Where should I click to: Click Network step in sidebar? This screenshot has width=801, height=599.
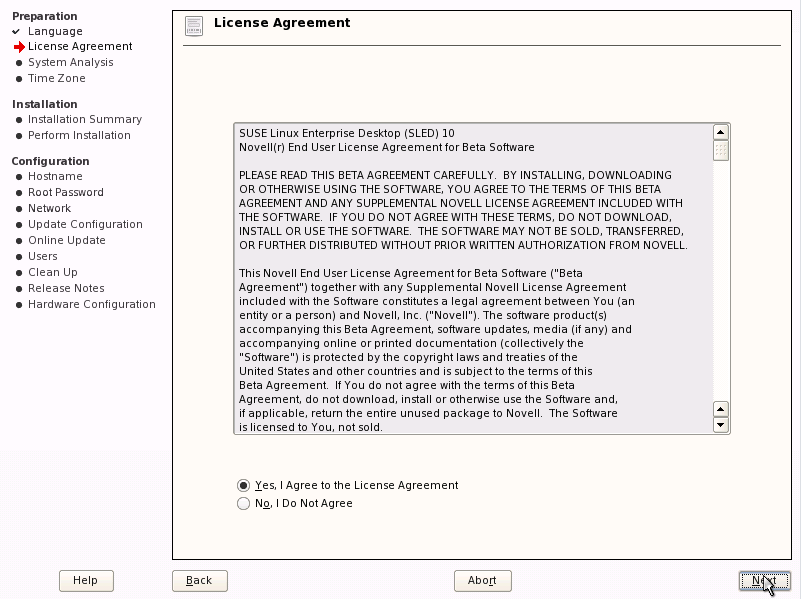point(50,208)
